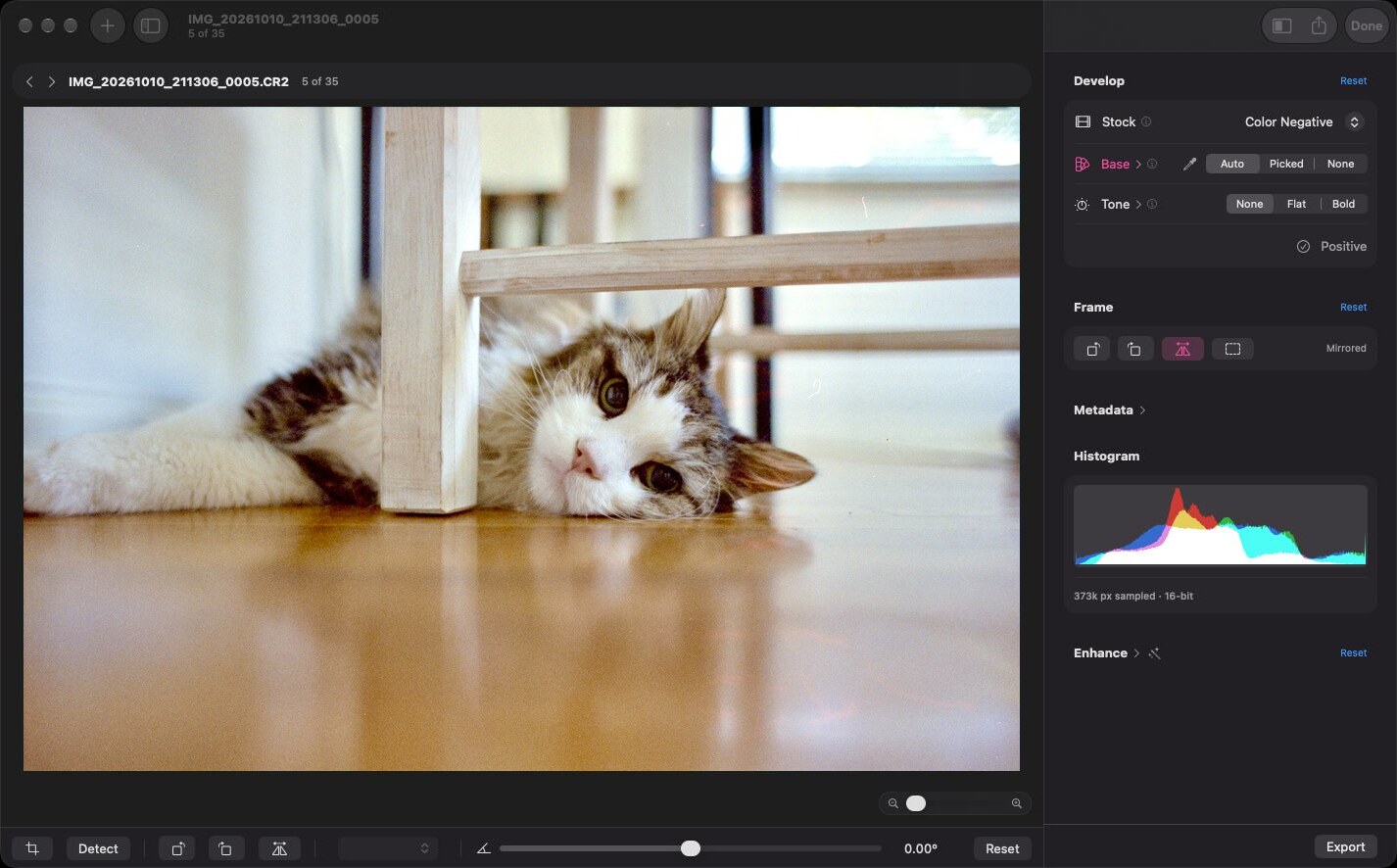1397x868 pixels.
Task: Click the film Stock icon
Action: [1083, 121]
